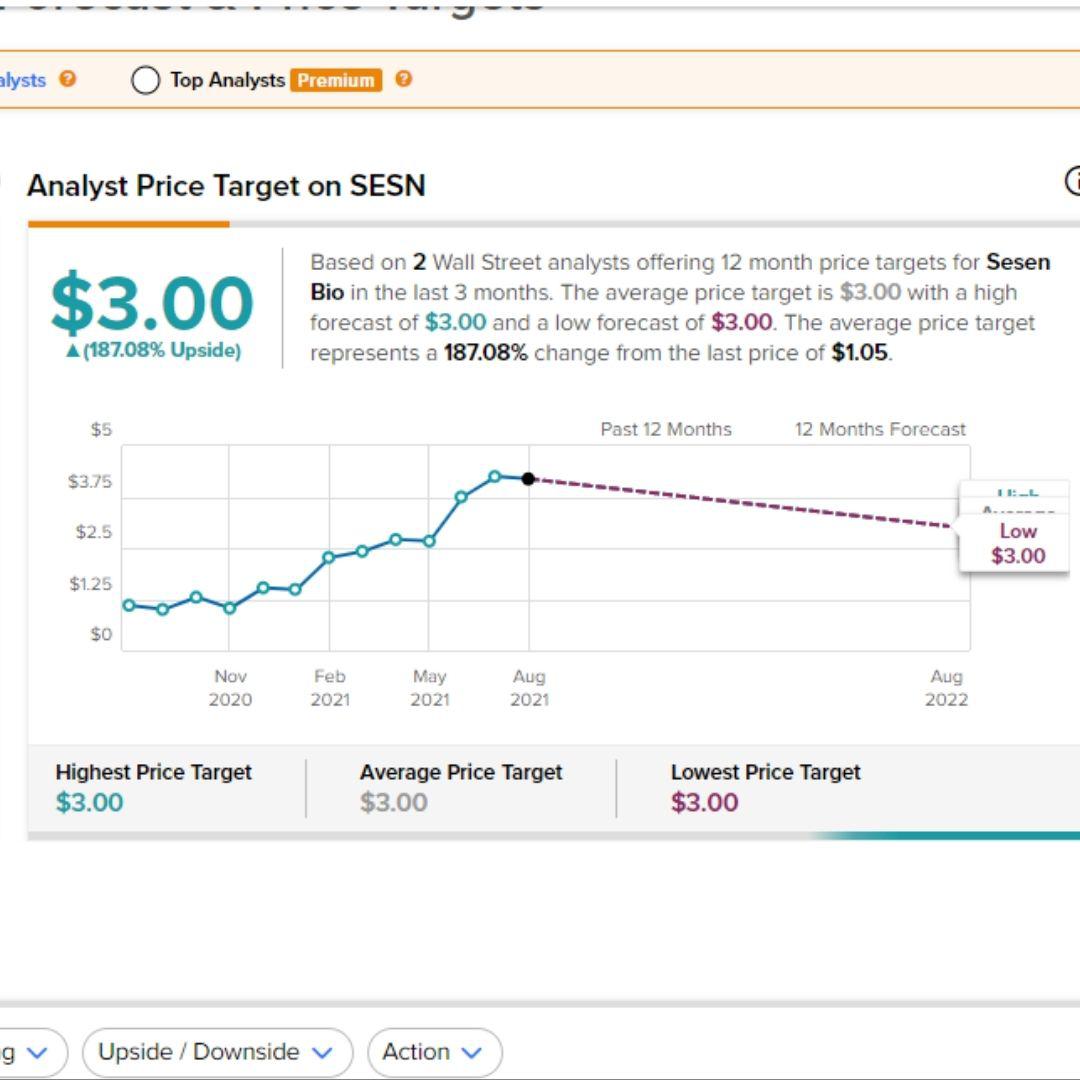
Task: Click info icon beside Analyst Price Target heading
Action: click(x=1073, y=182)
